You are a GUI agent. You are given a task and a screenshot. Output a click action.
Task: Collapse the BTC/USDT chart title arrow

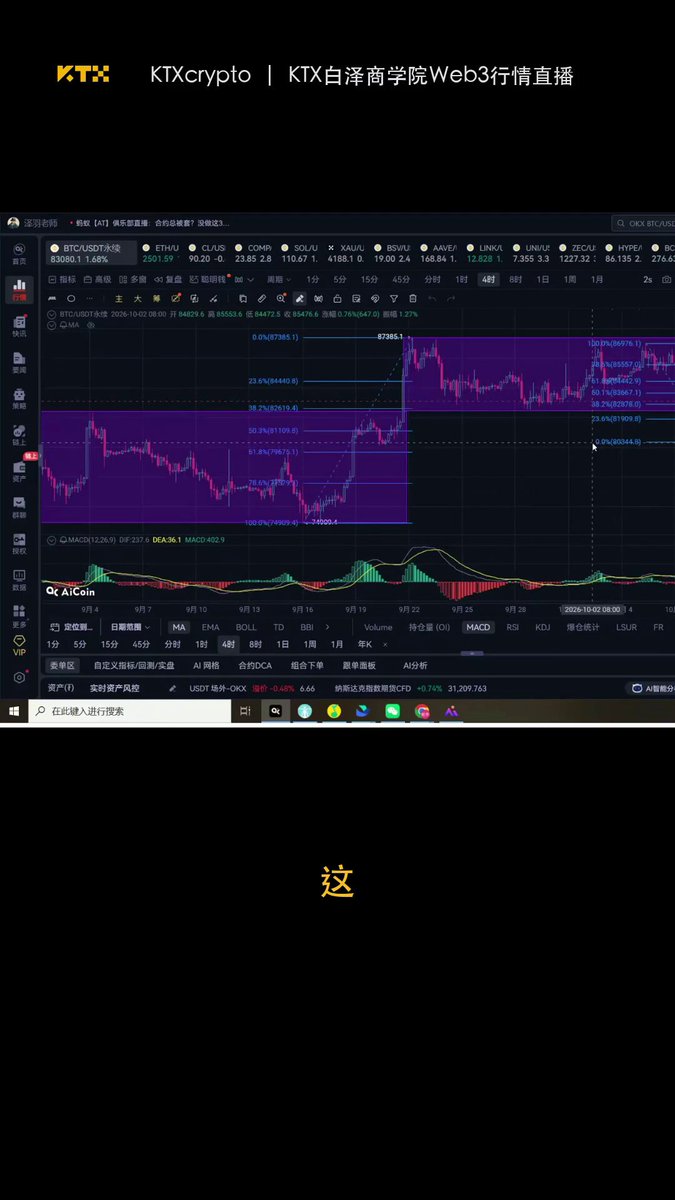[52, 313]
